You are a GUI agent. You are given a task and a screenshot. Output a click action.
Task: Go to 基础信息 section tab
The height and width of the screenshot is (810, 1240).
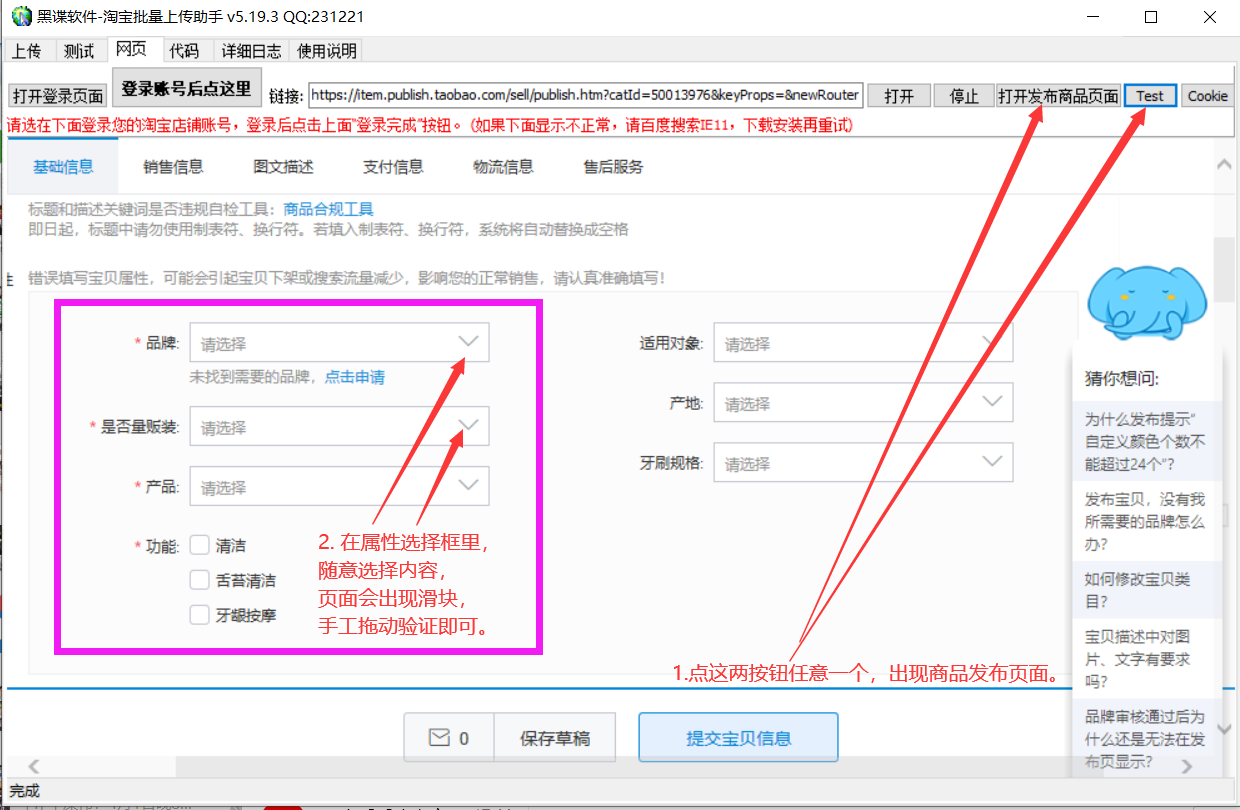(x=63, y=167)
